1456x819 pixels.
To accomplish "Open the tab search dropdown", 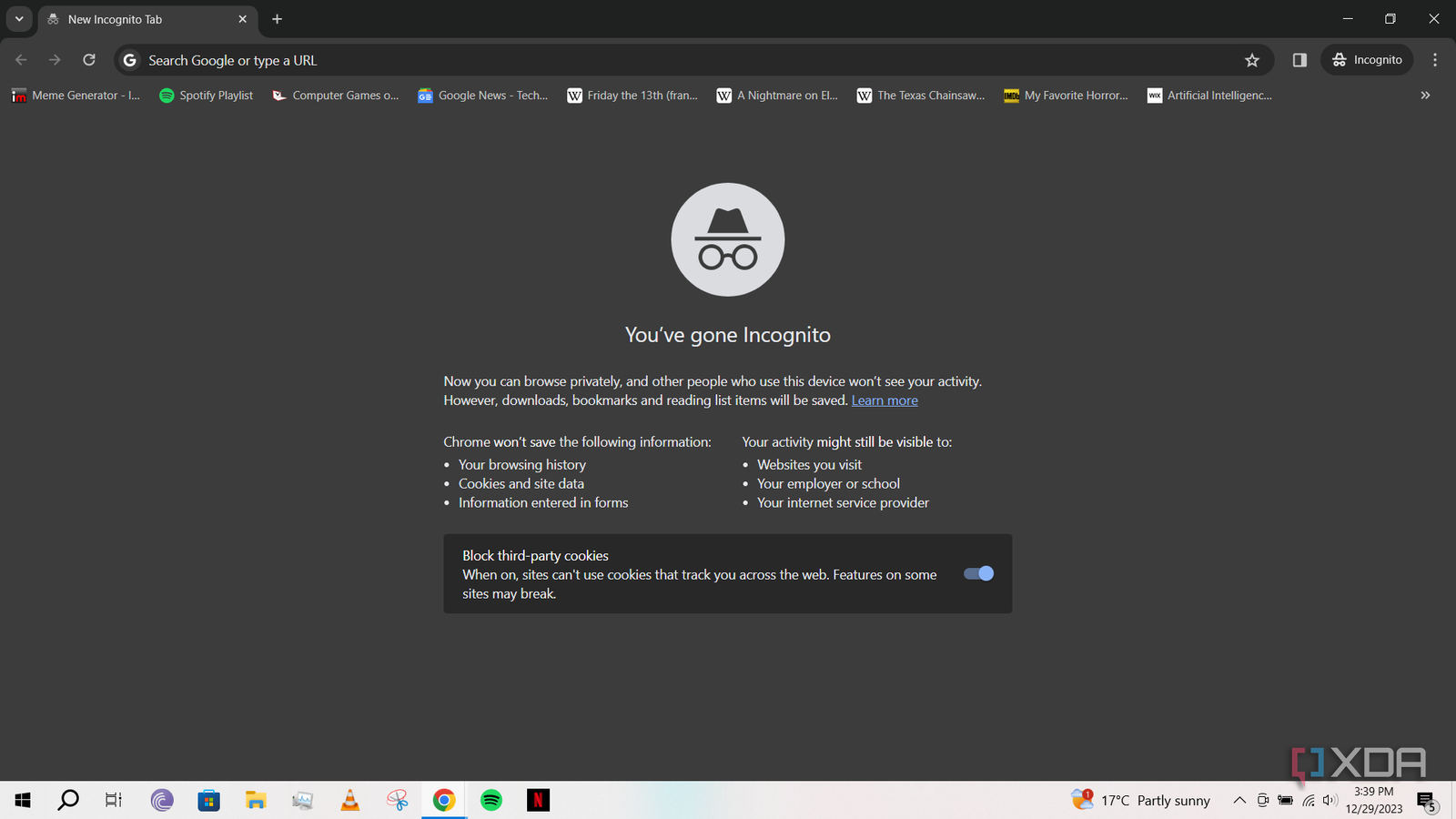I will 19,19.
